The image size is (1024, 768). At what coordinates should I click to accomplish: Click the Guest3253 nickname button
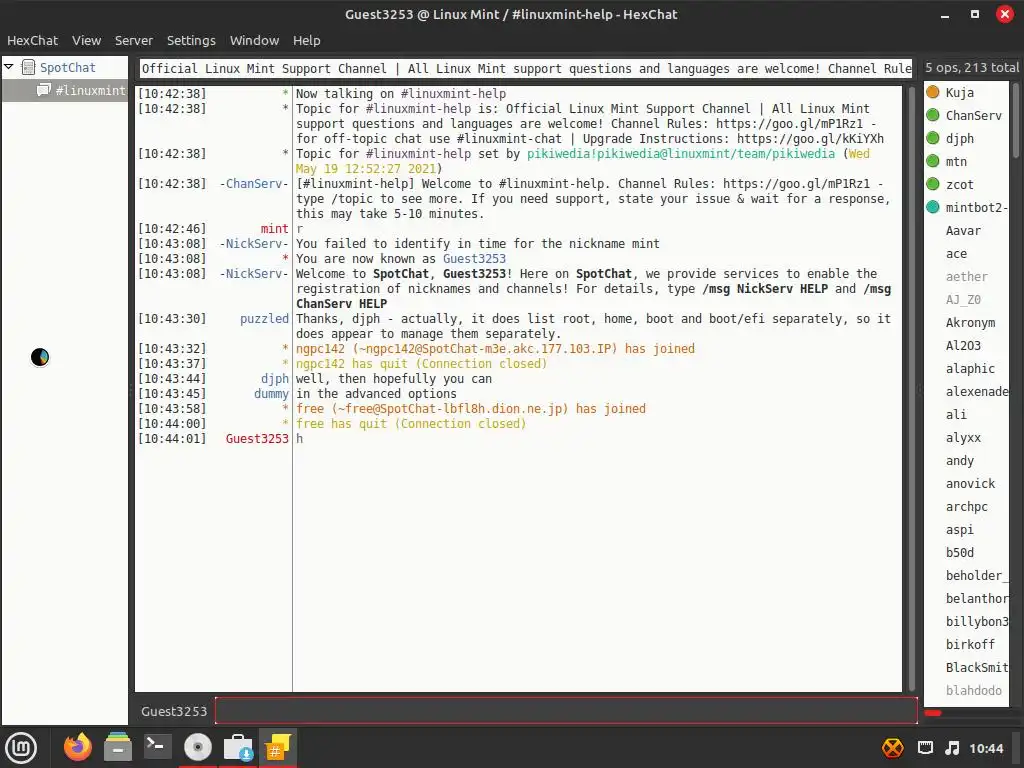tap(174, 711)
